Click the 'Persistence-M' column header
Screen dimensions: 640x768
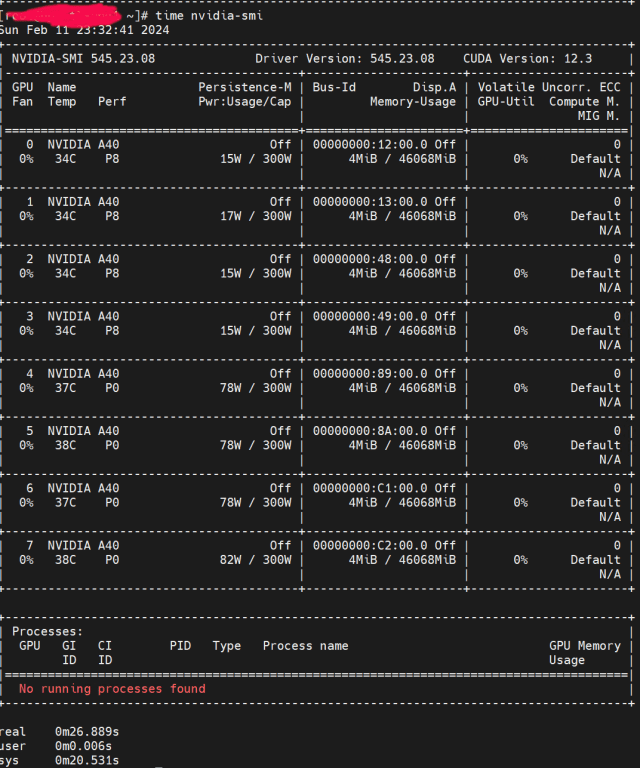245,88
